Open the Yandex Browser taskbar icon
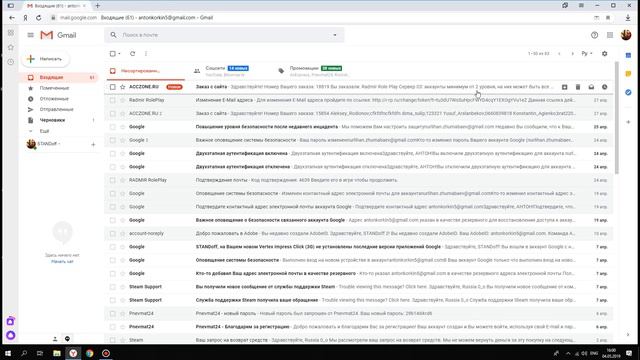The width and height of the screenshot is (640, 360). click(x=73, y=353)
